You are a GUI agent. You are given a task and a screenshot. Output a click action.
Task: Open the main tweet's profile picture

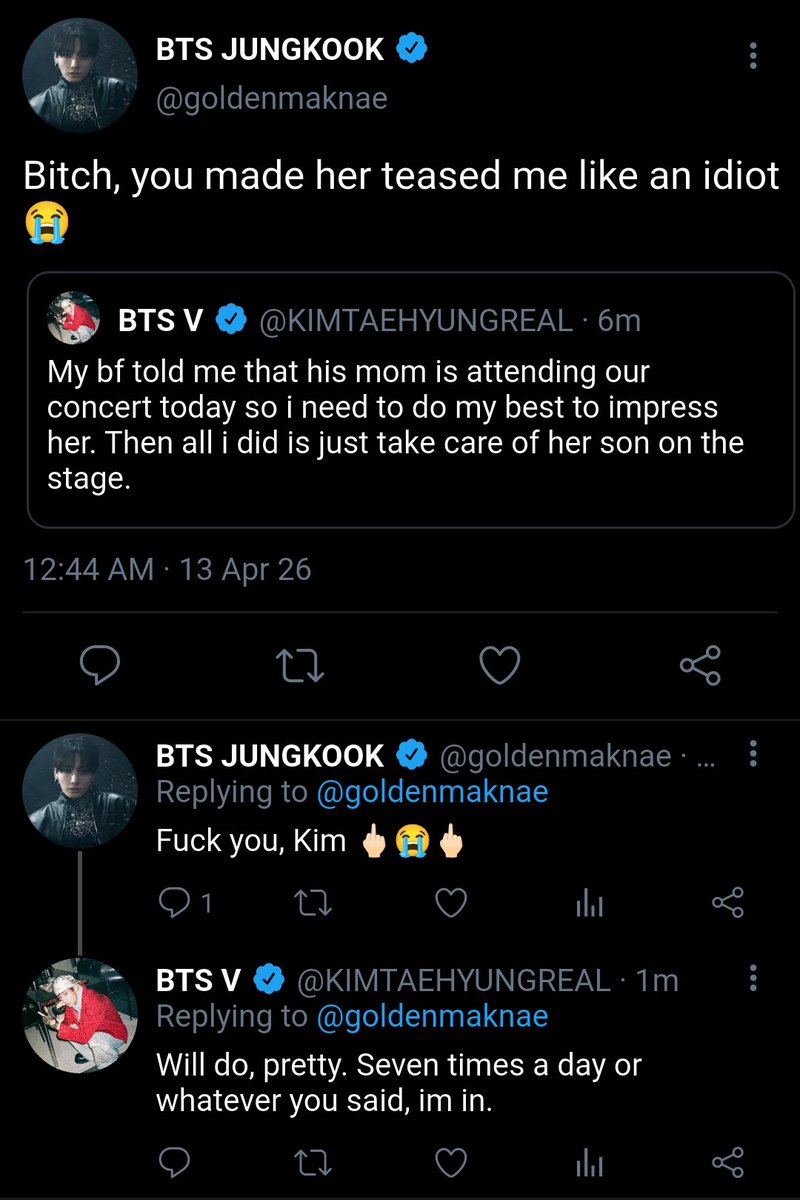79,76
